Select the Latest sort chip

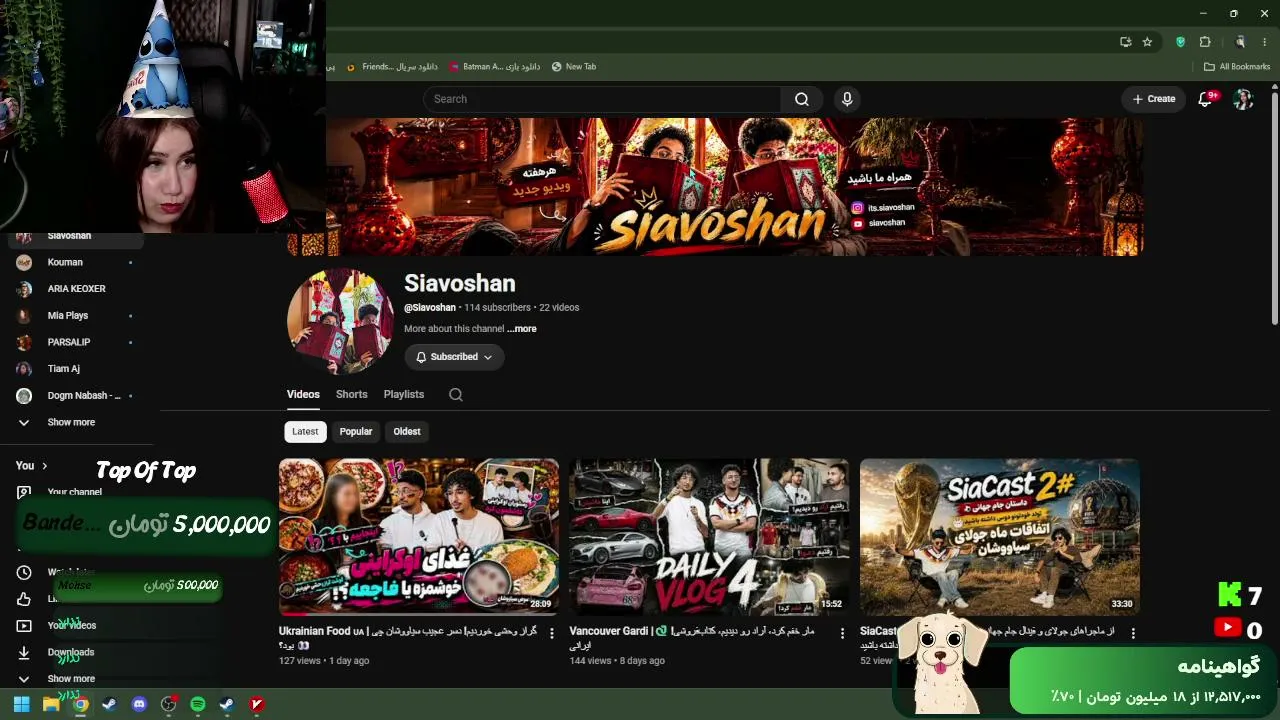(305, 432)
